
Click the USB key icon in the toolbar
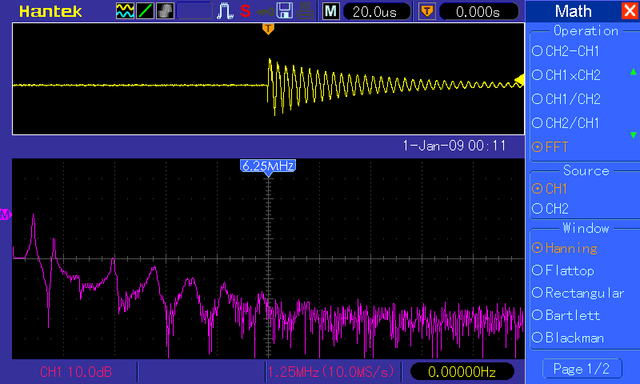[x=265, y=12]
